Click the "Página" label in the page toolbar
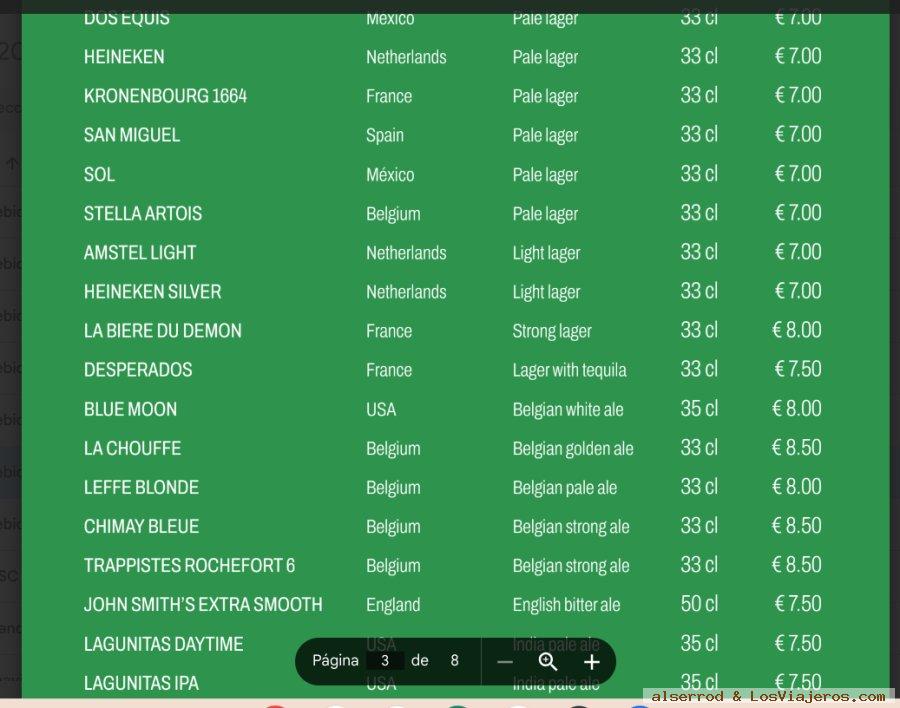 (335, 661)
